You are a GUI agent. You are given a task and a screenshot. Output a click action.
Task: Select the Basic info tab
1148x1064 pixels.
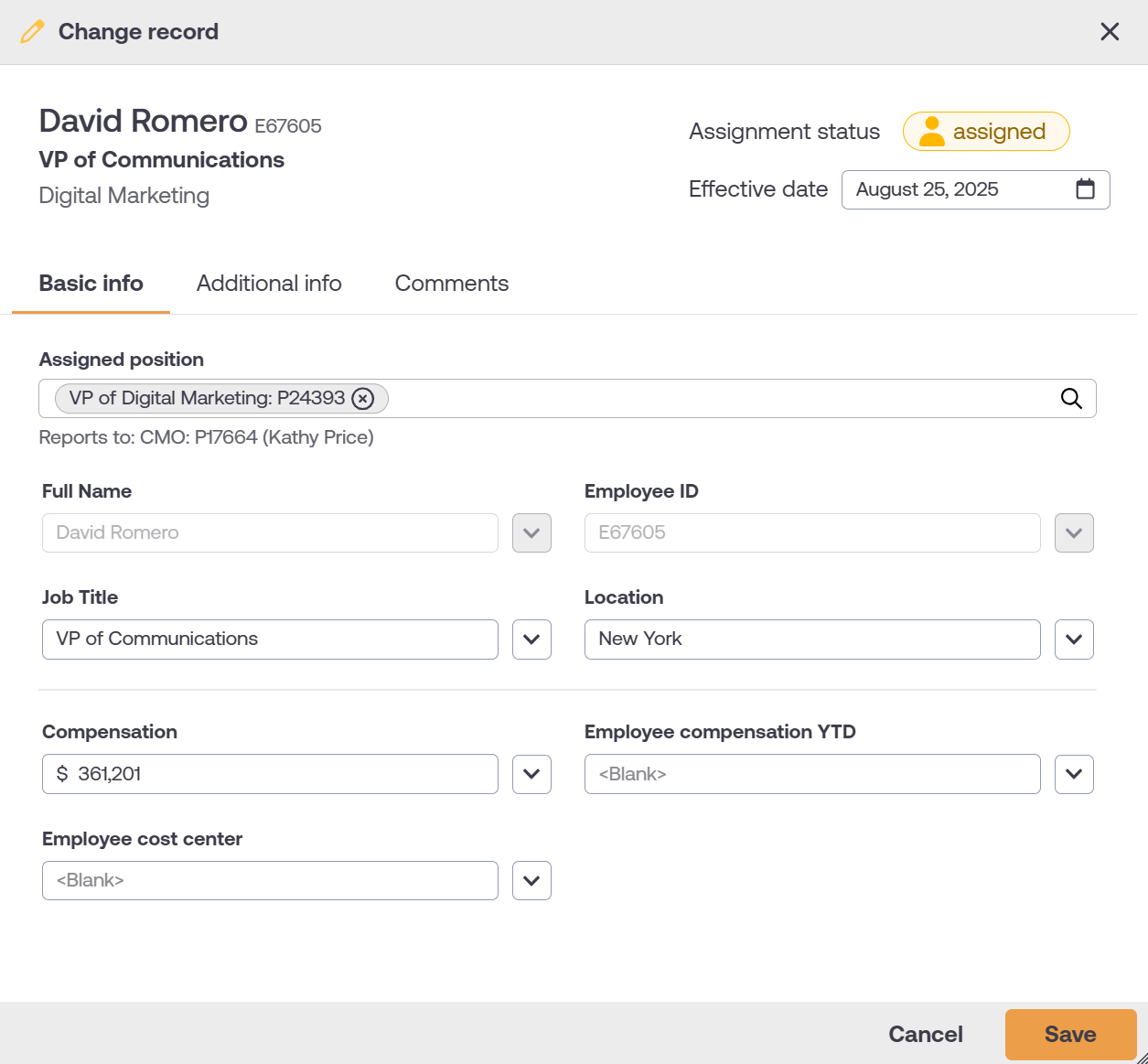[91, 284]
